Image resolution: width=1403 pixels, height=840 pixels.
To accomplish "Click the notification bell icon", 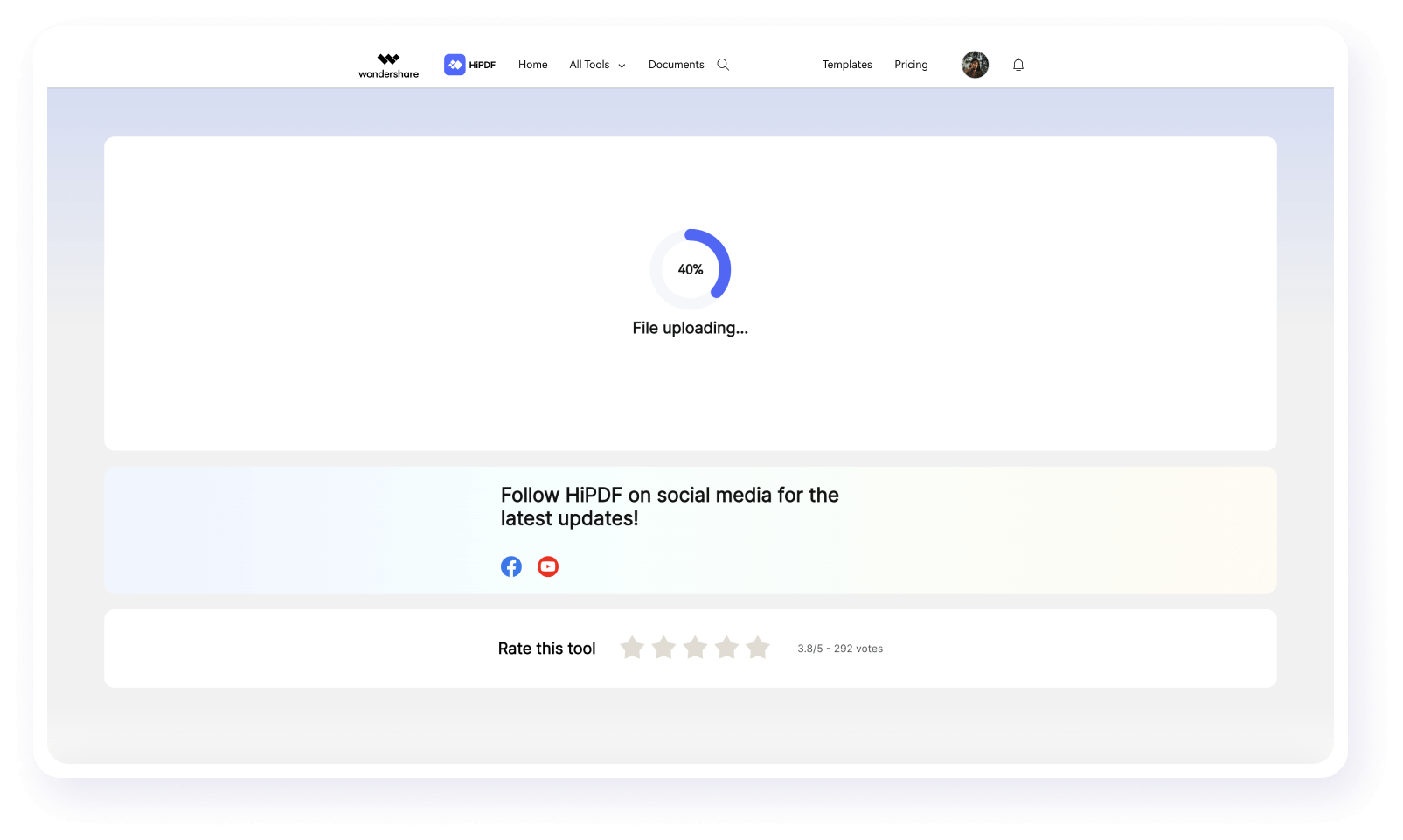I will [x=1018, y=64].
